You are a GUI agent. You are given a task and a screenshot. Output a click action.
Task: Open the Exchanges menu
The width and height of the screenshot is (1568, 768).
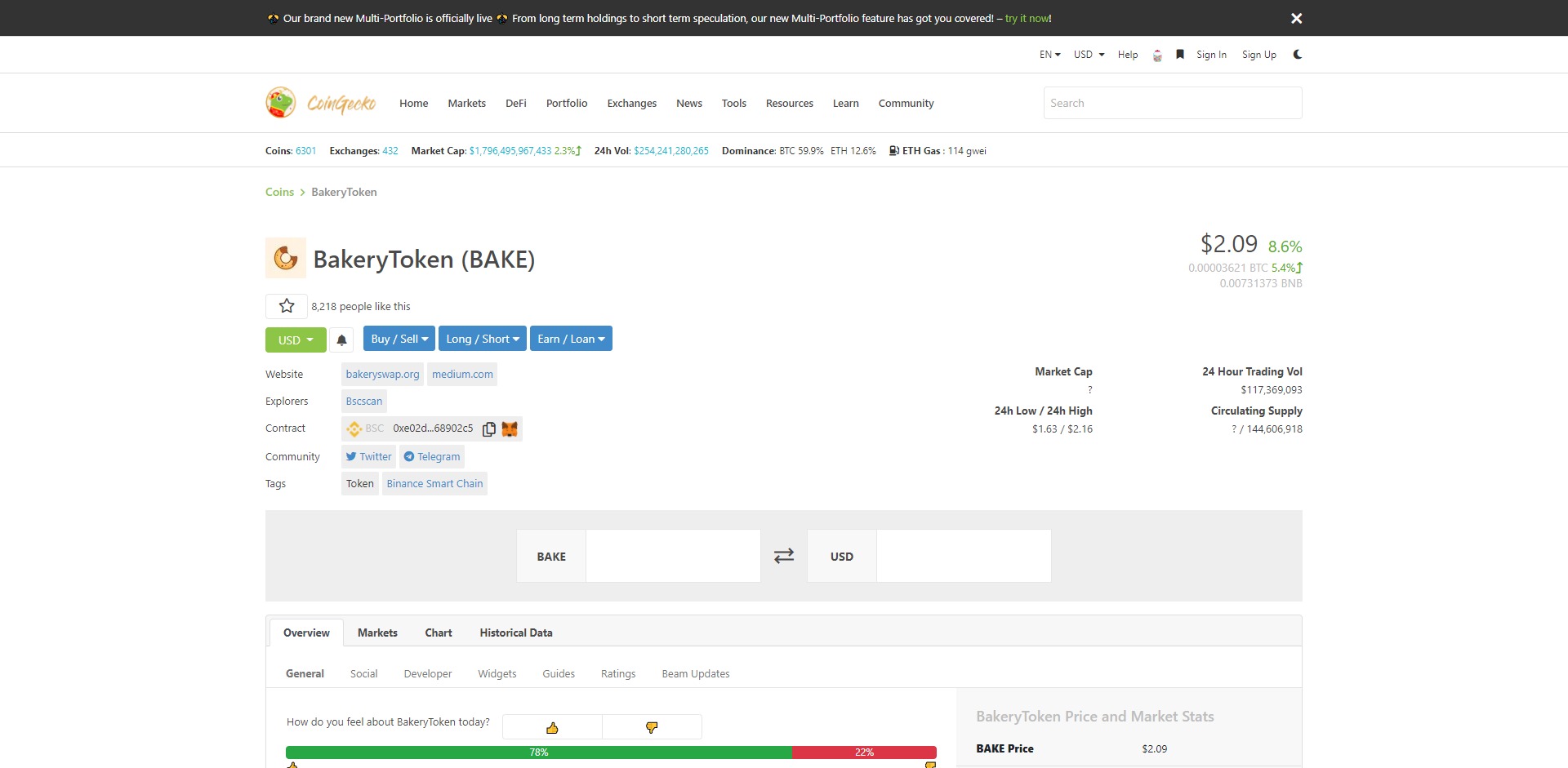coord(631,103)
